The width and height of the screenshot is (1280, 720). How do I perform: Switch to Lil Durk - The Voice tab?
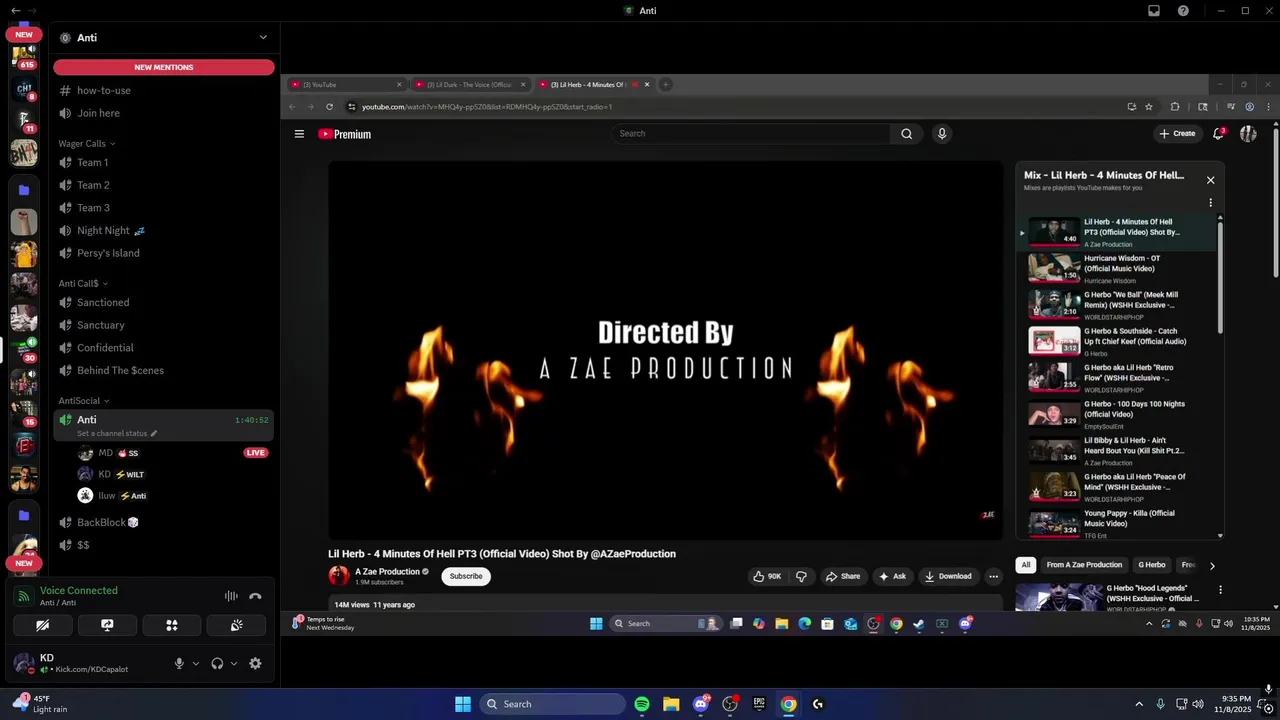470,85
